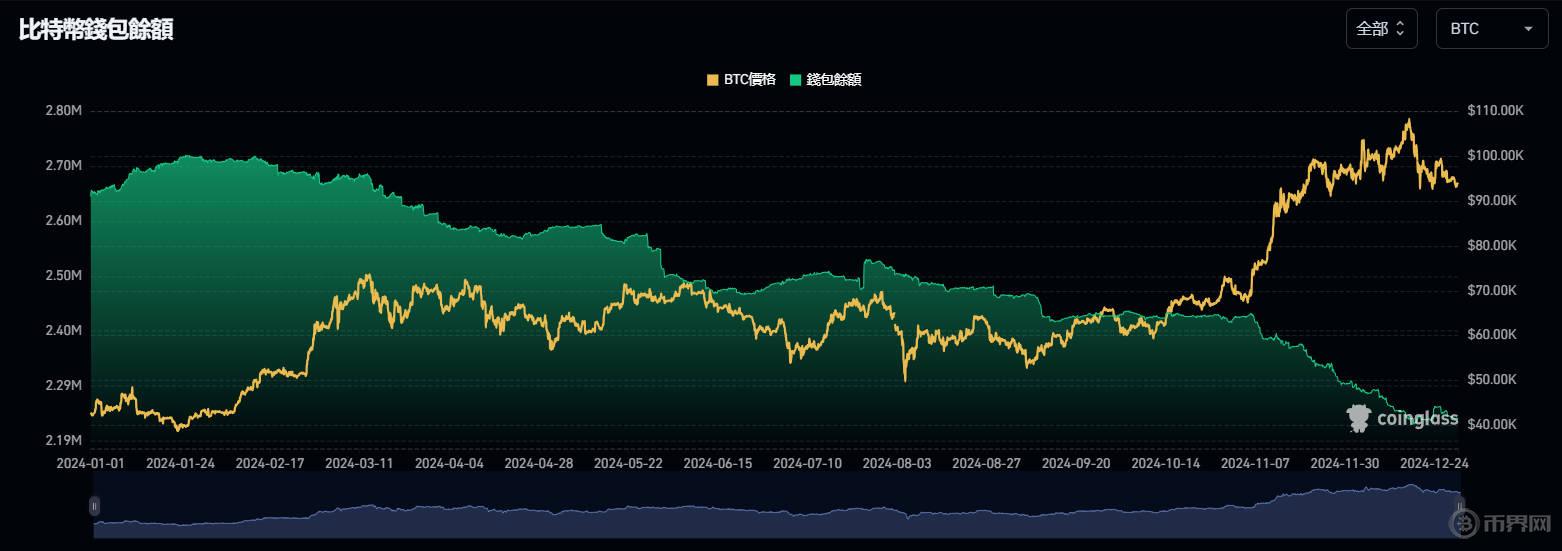Click the $50.00K right axis label
Viewport: 1562px width, 551px height.
[1492, 379]
